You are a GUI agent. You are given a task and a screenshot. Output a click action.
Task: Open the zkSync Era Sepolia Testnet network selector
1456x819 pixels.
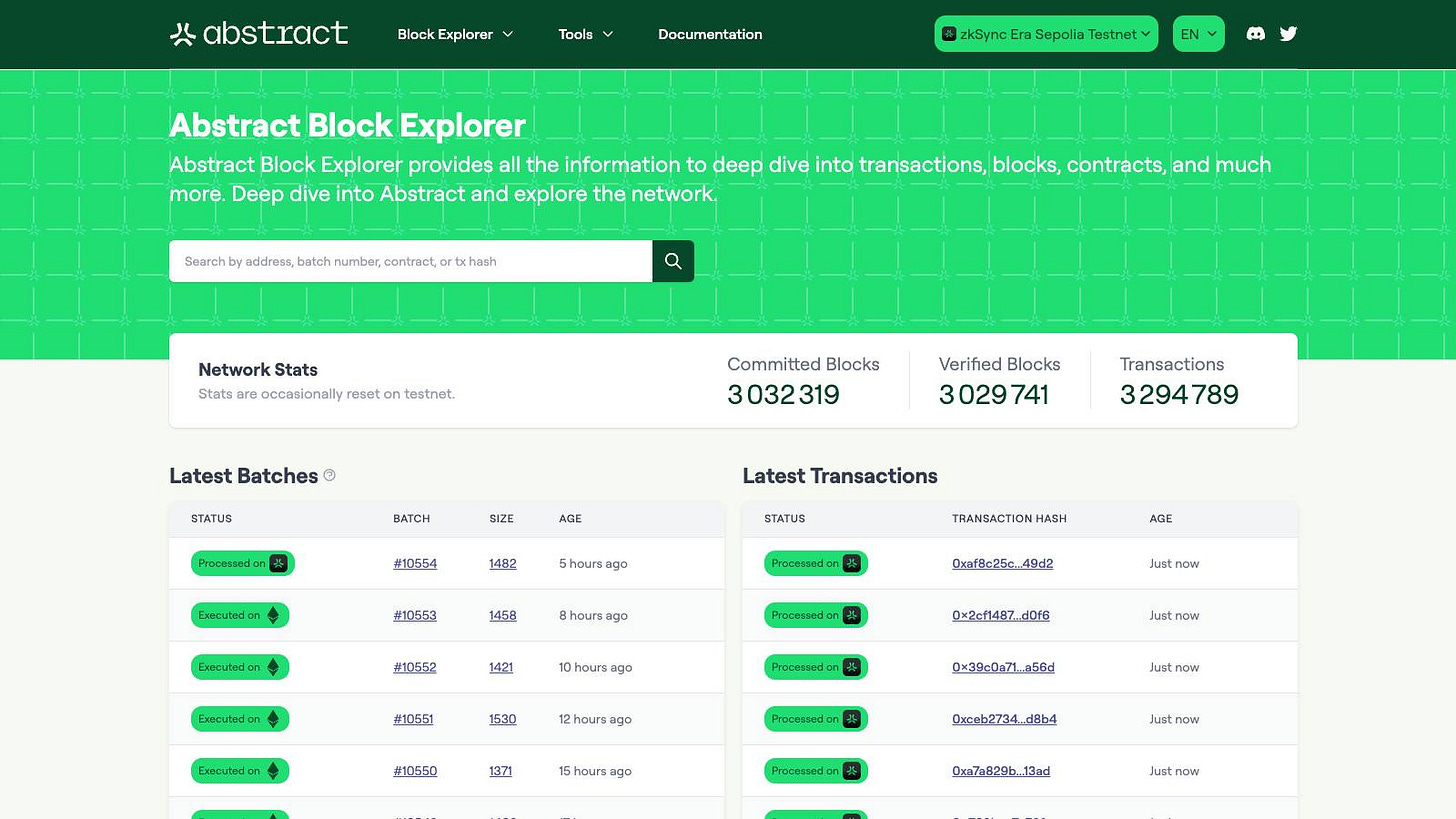[x=1046, y=34]
